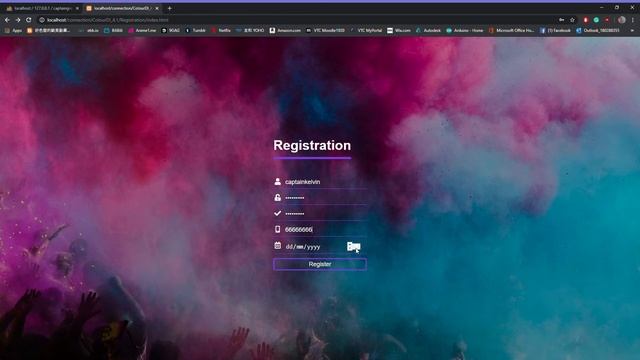
Task: Click the saved password key icon in the address bar
Action: coord(562,20)
